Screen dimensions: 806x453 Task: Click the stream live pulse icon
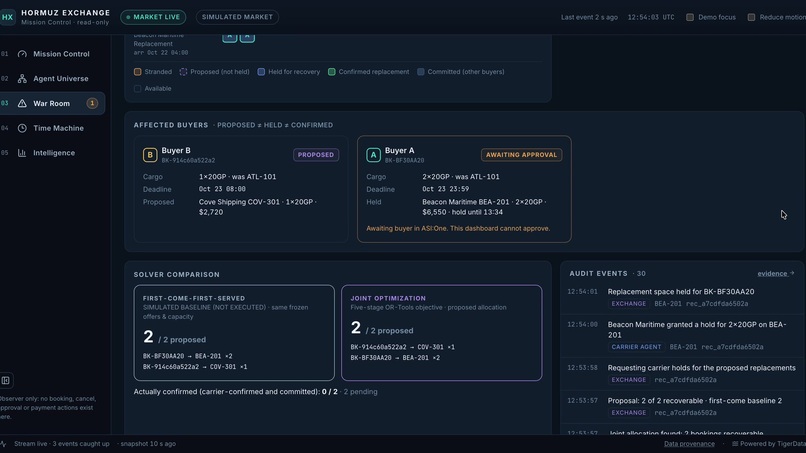tap(3, 444)
